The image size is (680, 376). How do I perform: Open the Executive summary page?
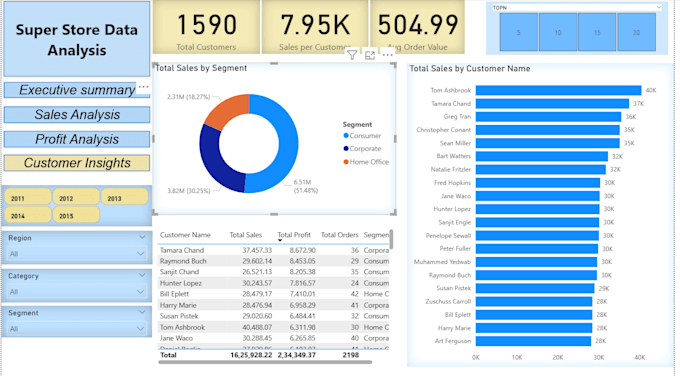tap(77, 90)
